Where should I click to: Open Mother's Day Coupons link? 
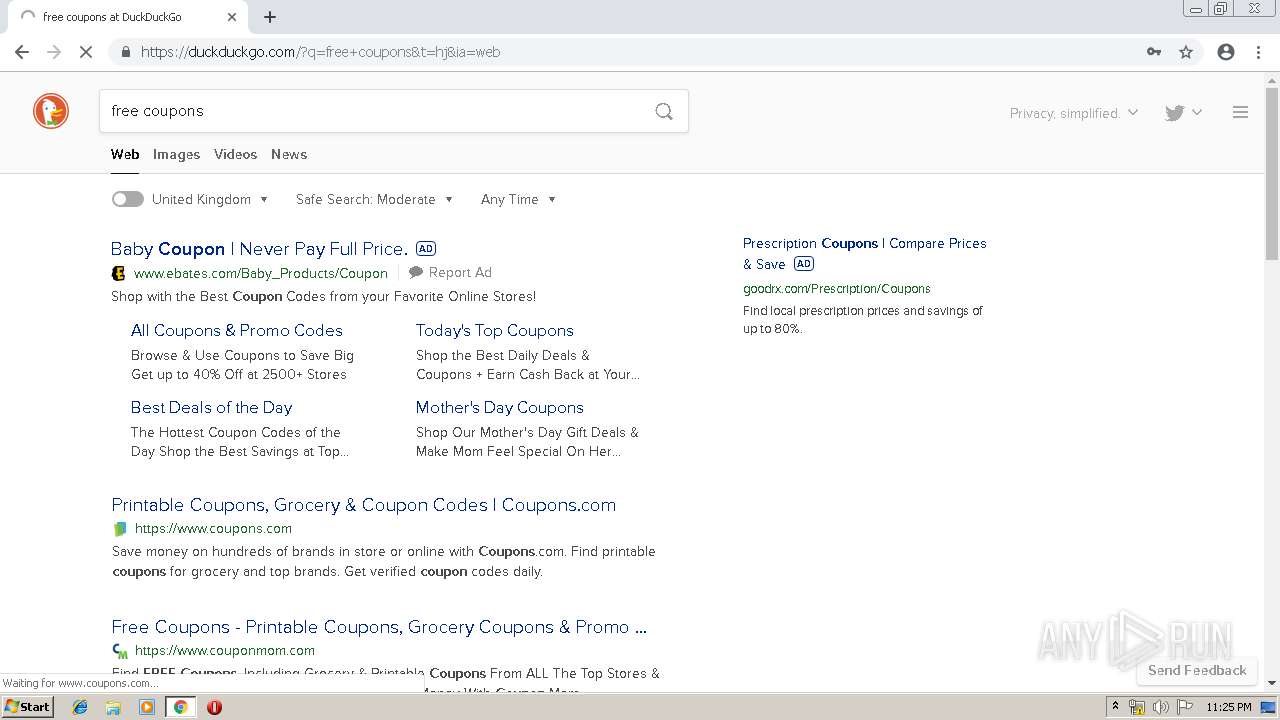point(500,407)
